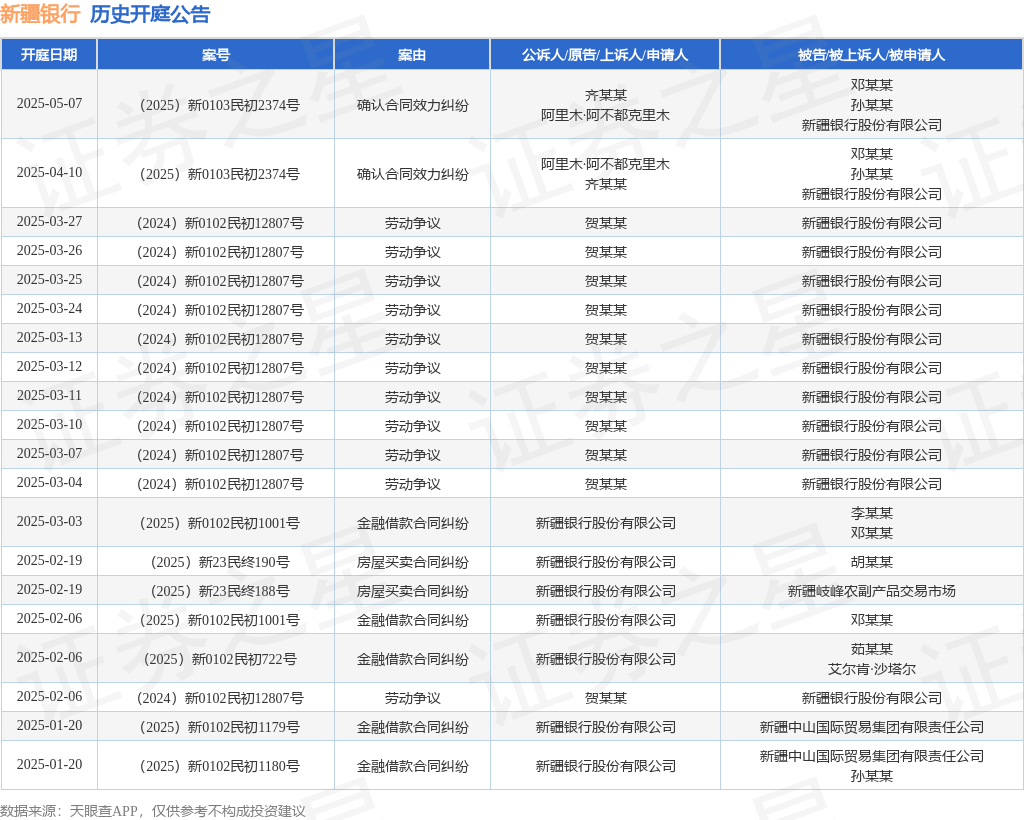The height and width of the screenshot is (820, 1024).
Task: Click plaintiff 贺某某 in the 2025-03-10 row
Action: (605, 426)
